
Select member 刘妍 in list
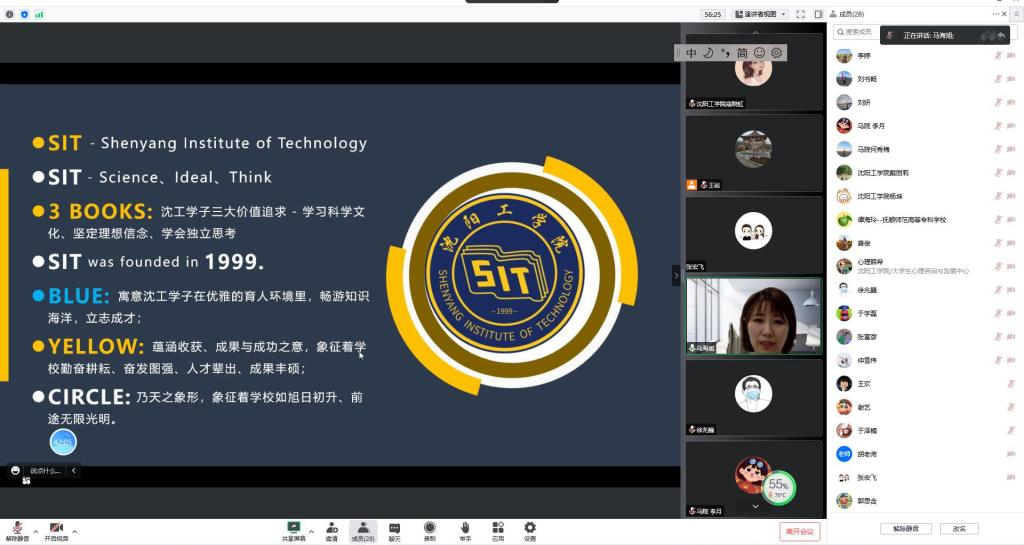(926, 102)
